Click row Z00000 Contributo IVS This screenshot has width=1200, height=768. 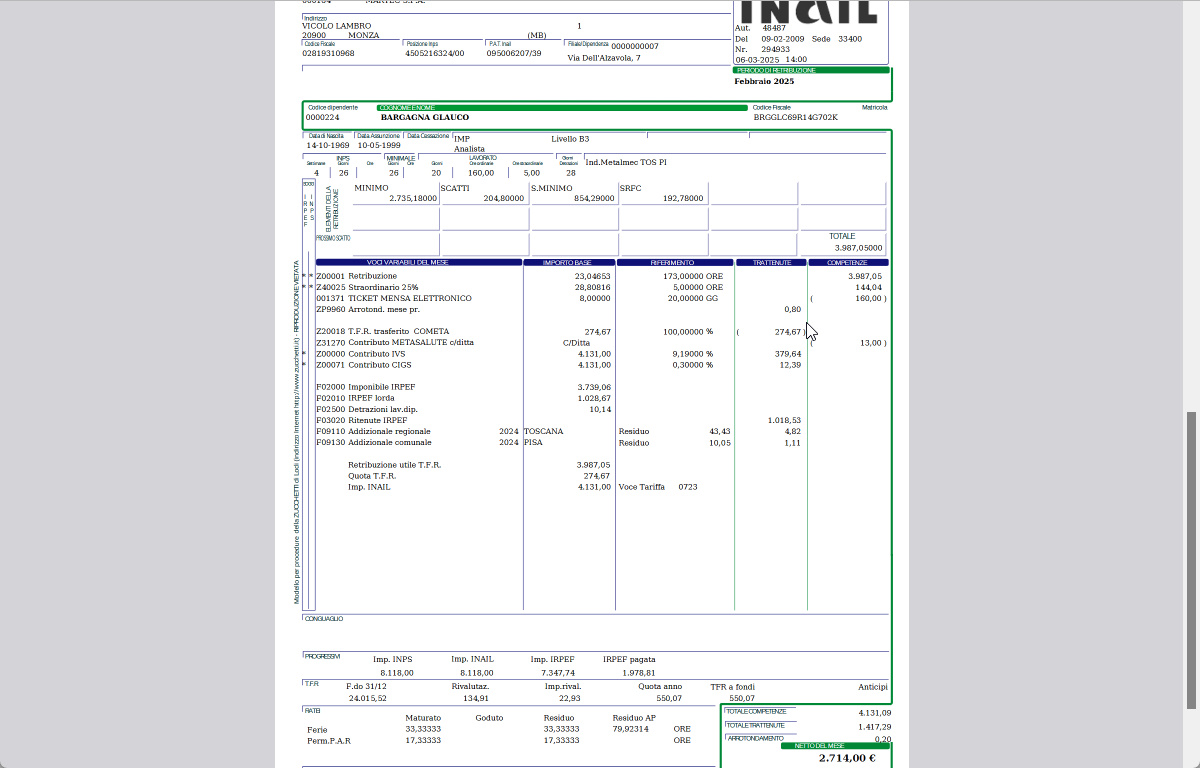coord(601,353)
